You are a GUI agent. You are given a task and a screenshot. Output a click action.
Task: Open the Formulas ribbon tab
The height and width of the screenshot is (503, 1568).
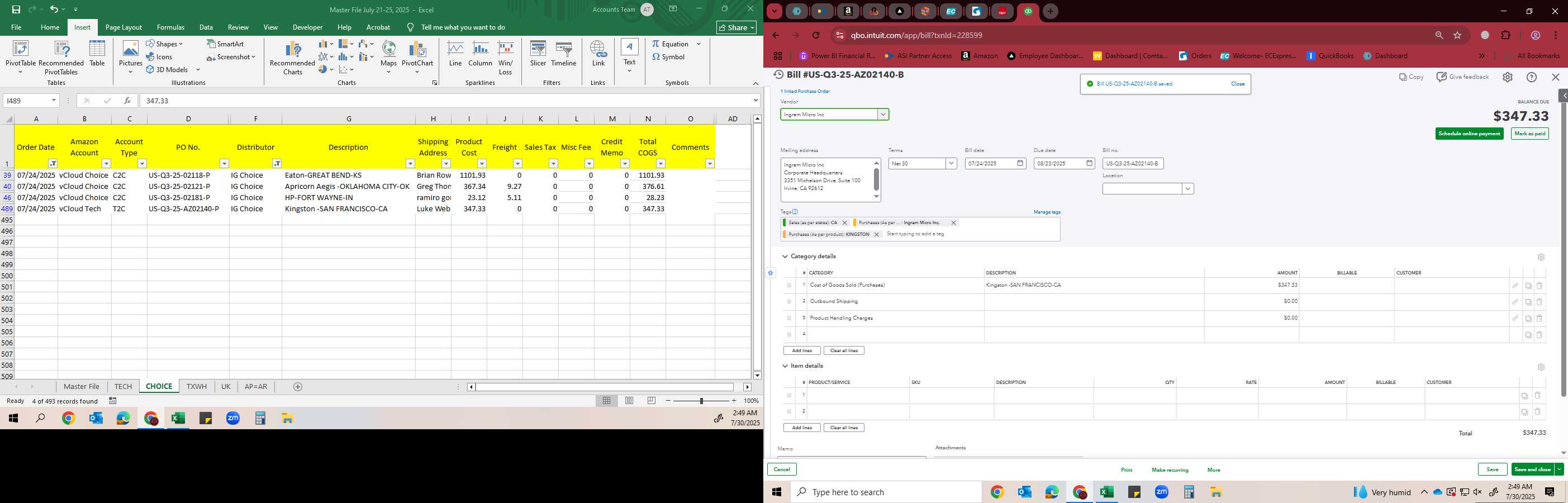[x=170, y=27]
